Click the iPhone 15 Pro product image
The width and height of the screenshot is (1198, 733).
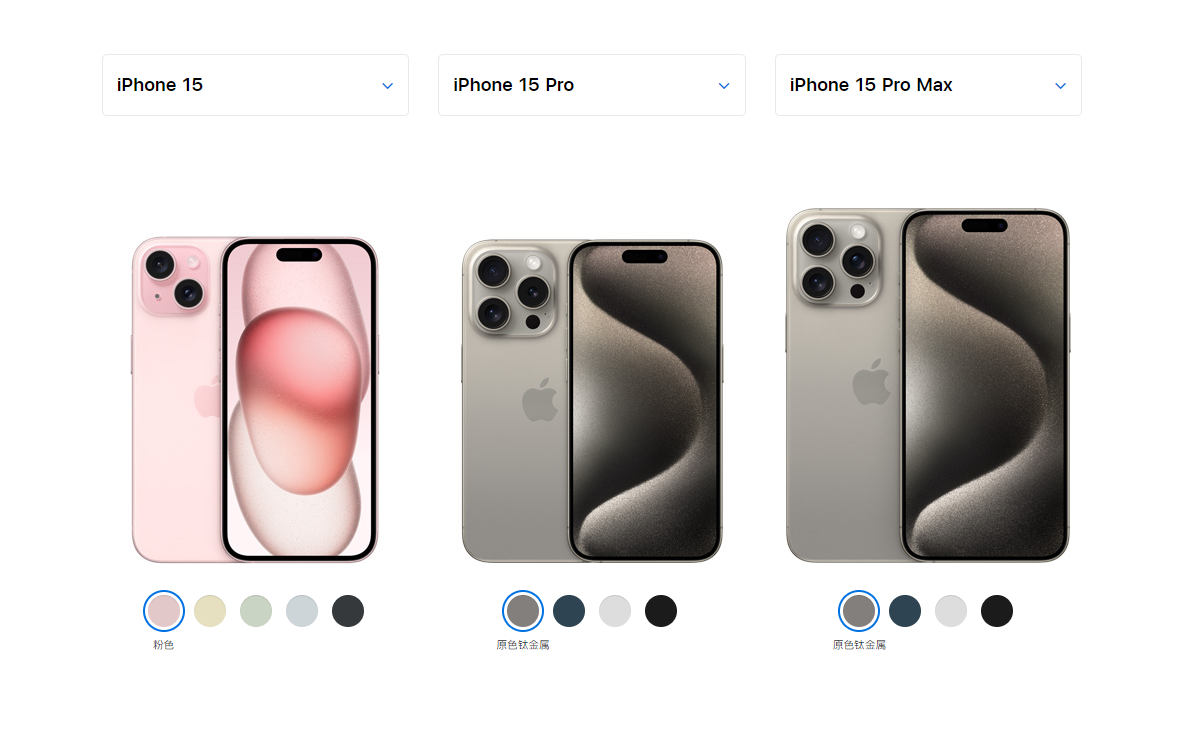point(592,401)
